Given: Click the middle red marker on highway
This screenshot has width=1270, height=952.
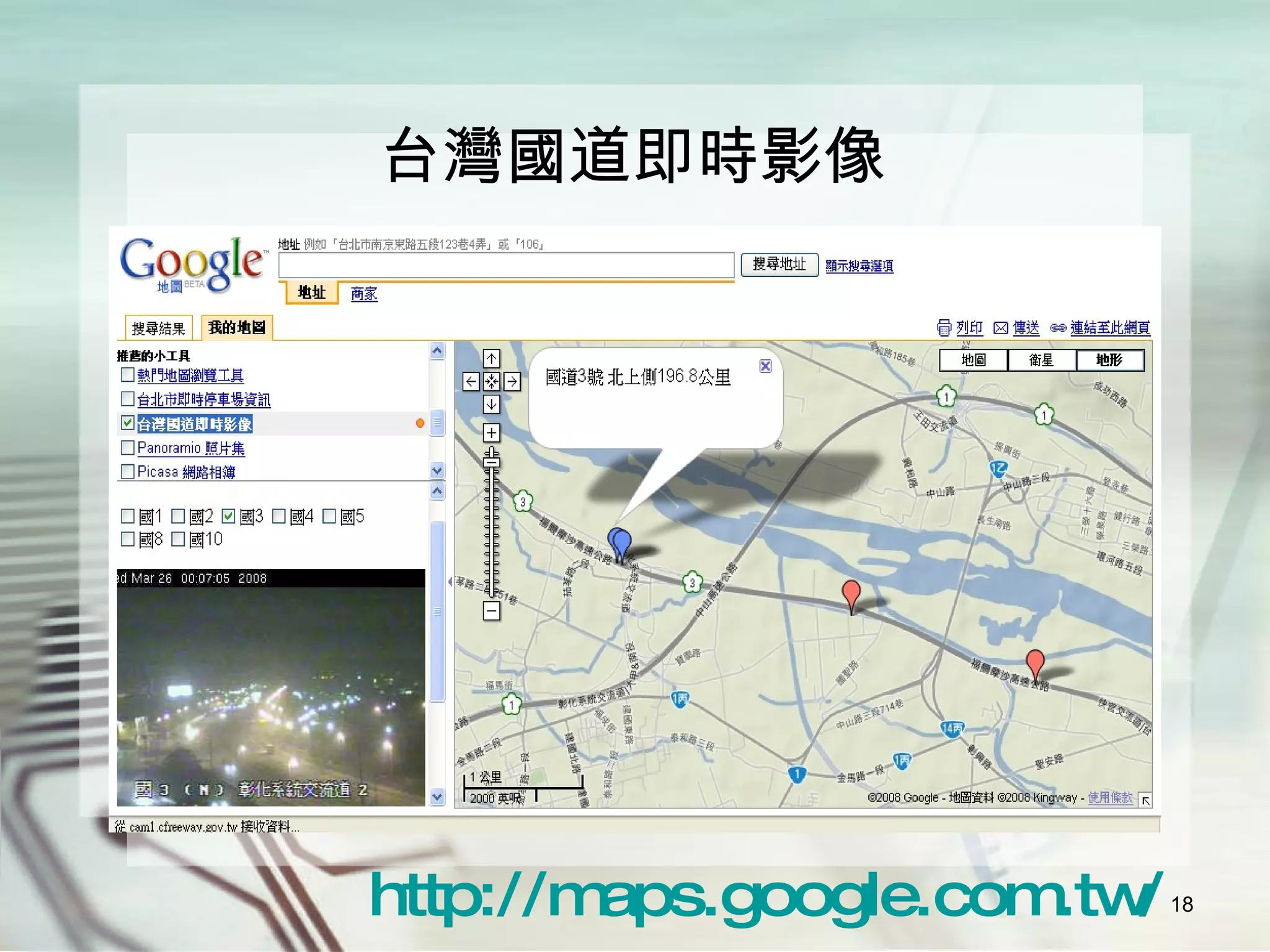Looking at the screenshot, I should (x=851, y=596).
